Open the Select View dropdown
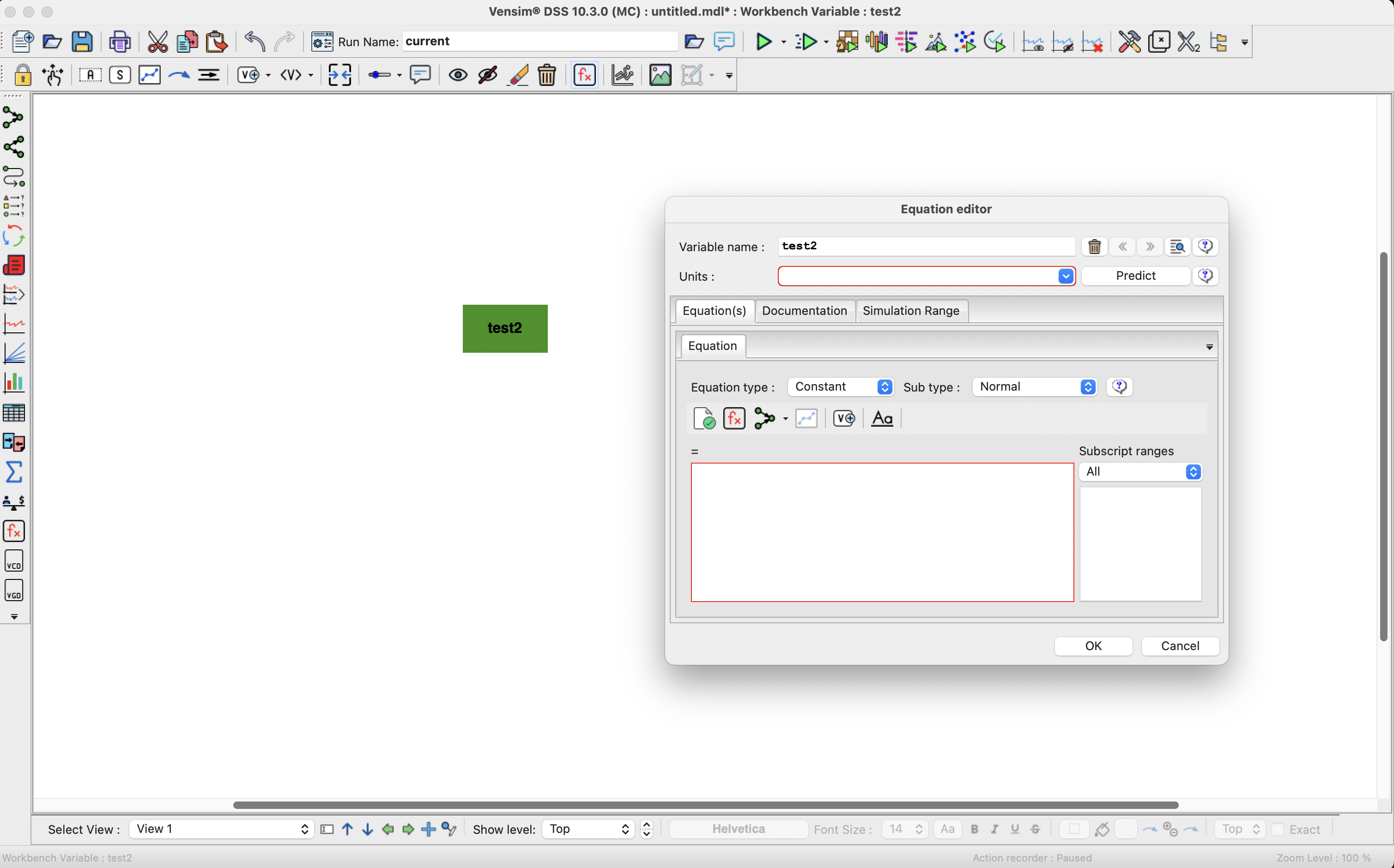1394x868 pixels. (x=221, y=829)
